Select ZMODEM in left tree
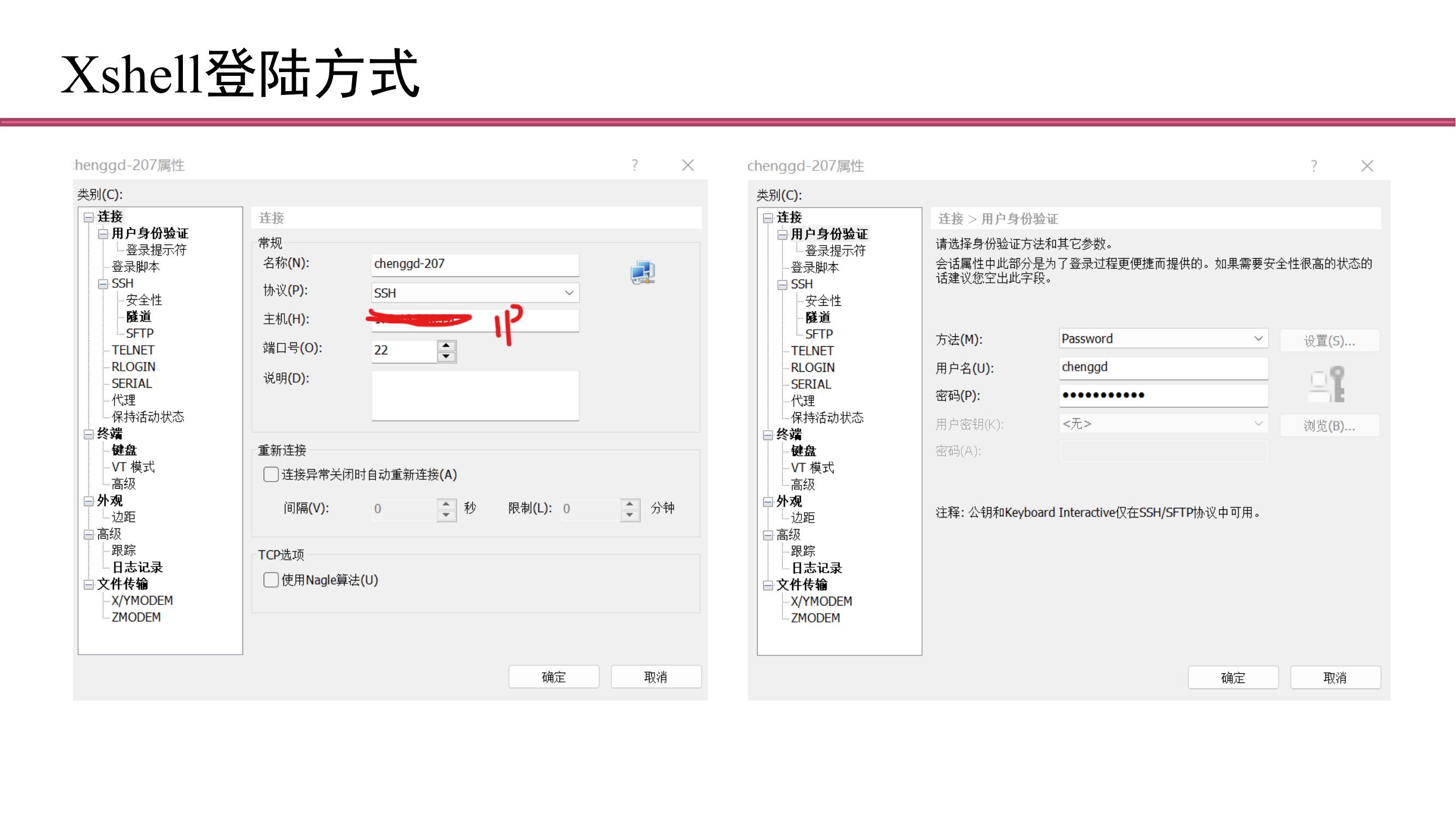The width and height of the screenshot is (1456, 819). 136,617
